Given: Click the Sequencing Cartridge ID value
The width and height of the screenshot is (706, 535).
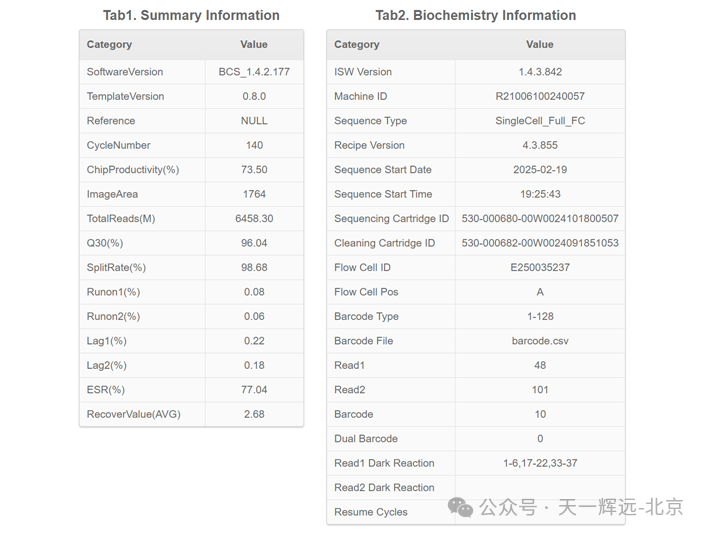Looking at the screenshot, I should (540, 219).
